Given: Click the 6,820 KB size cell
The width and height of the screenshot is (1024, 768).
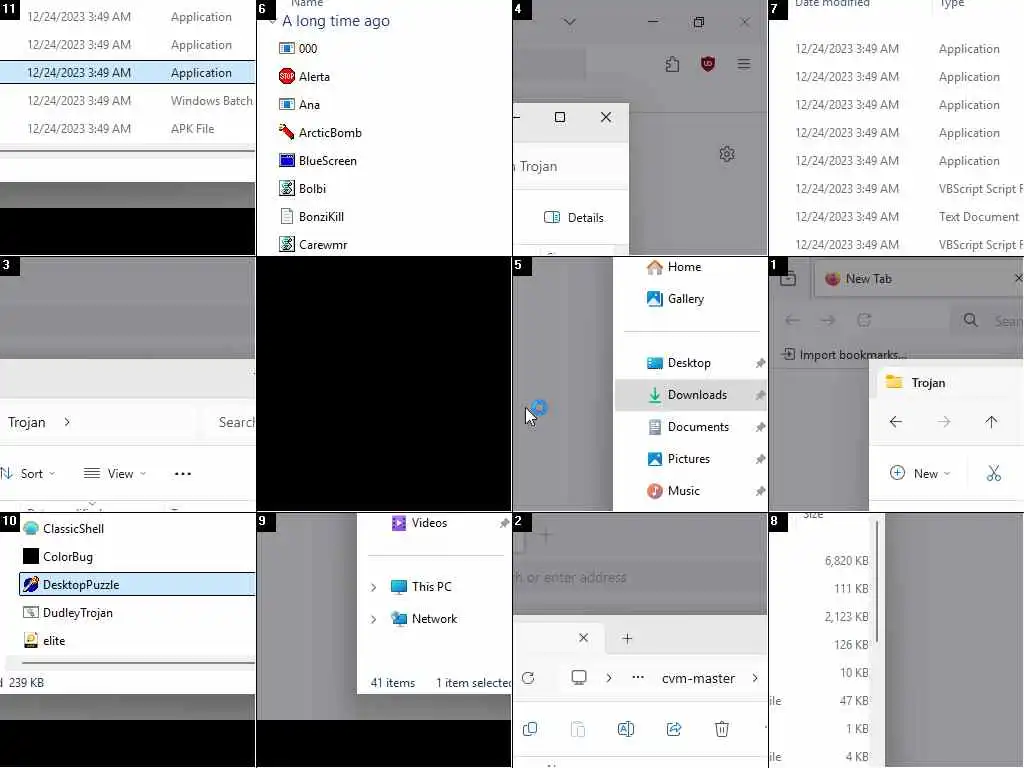Looking at the screenshot, I should [846, 561].
